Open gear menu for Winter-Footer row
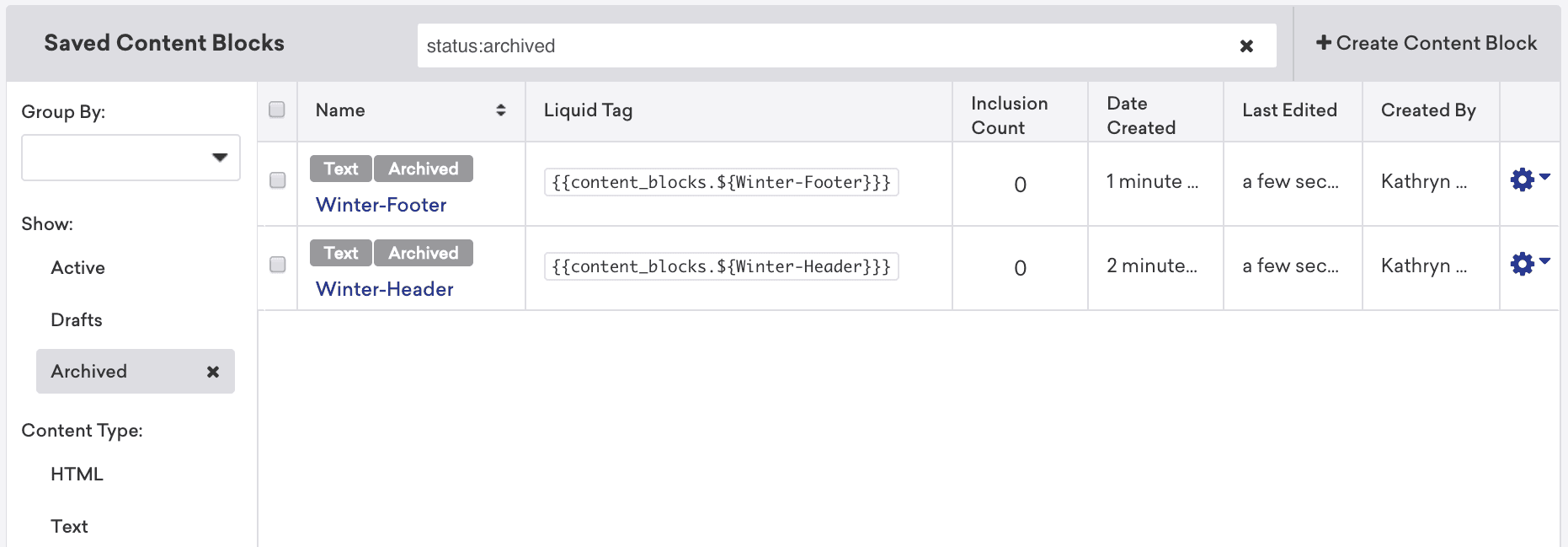This screenshot has height=547, width=1568. 1529,180
